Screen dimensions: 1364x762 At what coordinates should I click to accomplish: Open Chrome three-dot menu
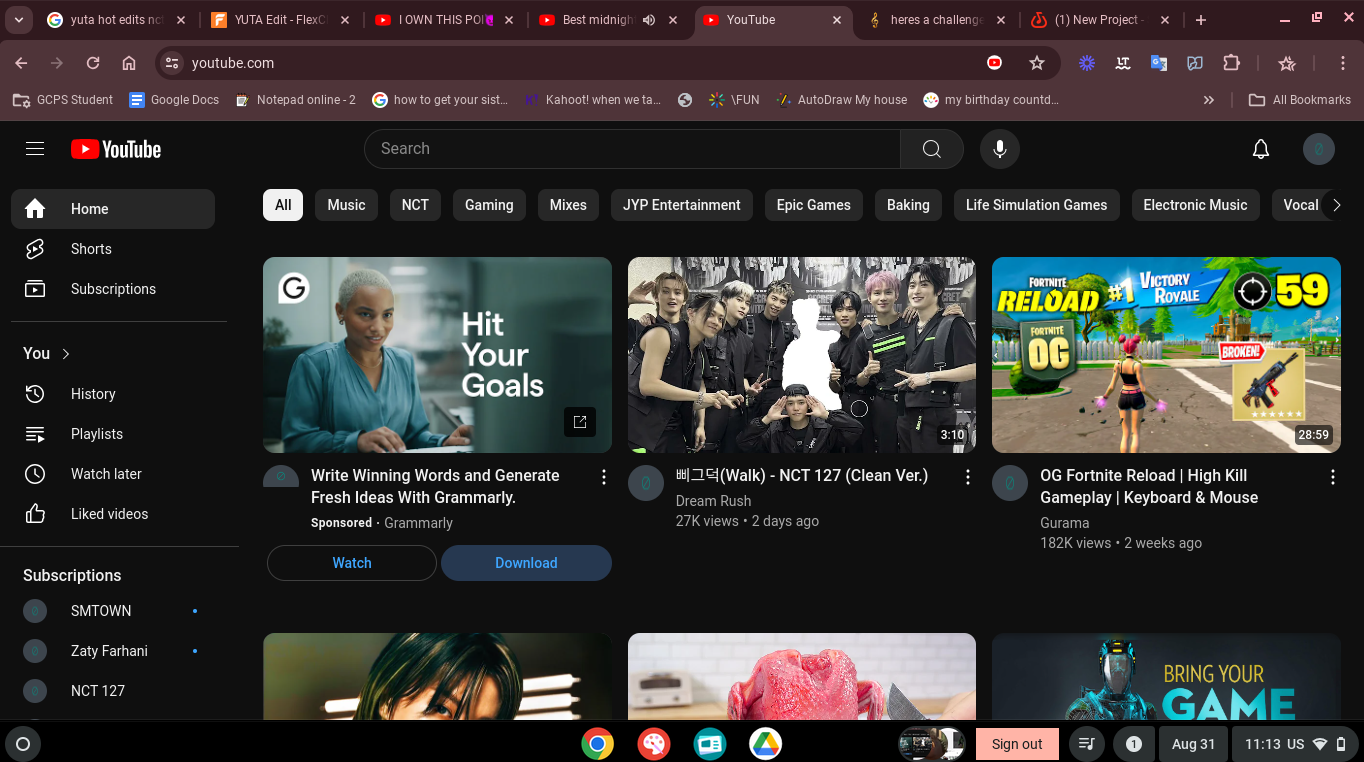1343,63
